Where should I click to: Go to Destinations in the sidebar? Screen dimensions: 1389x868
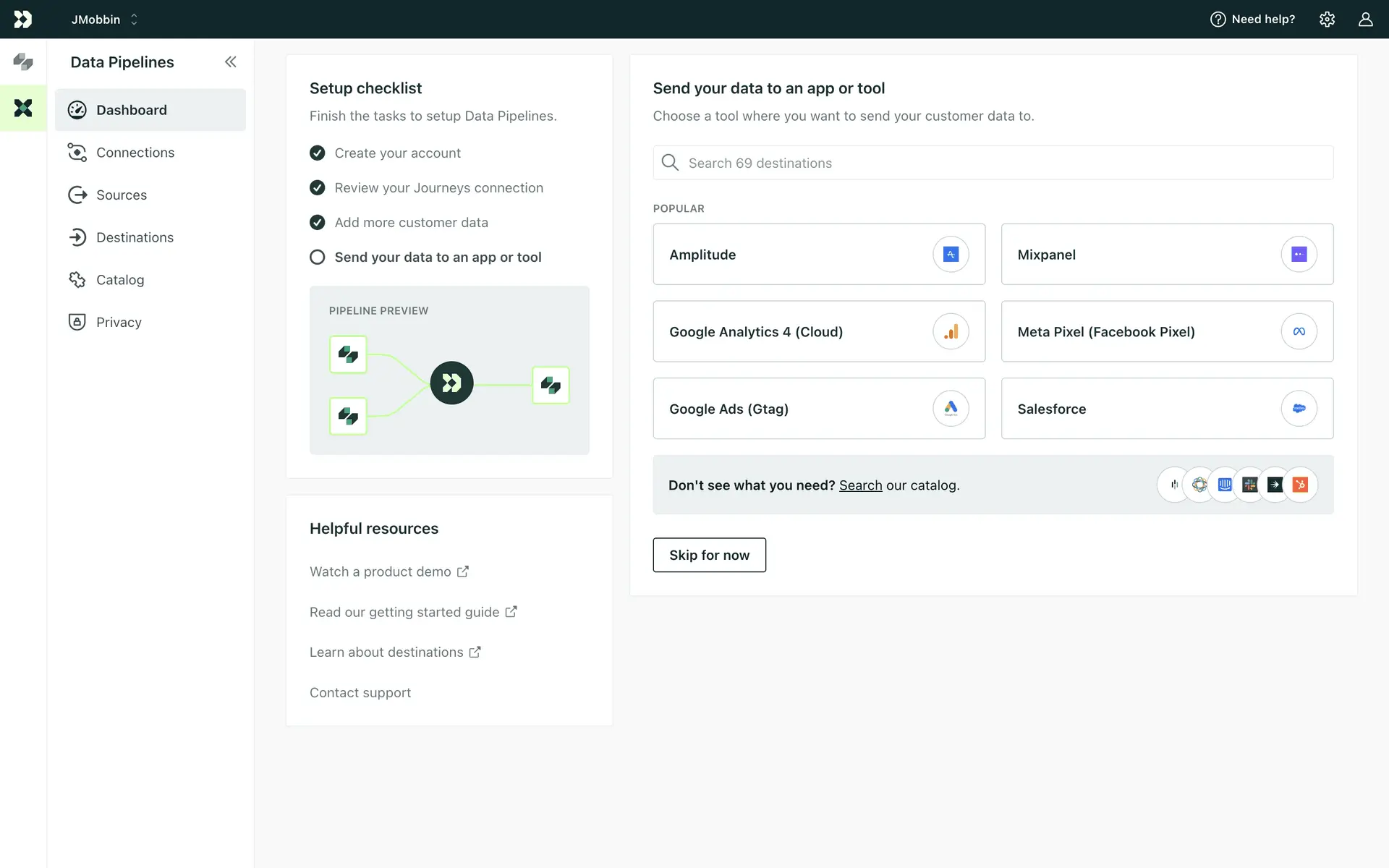(x=135, y=237)
